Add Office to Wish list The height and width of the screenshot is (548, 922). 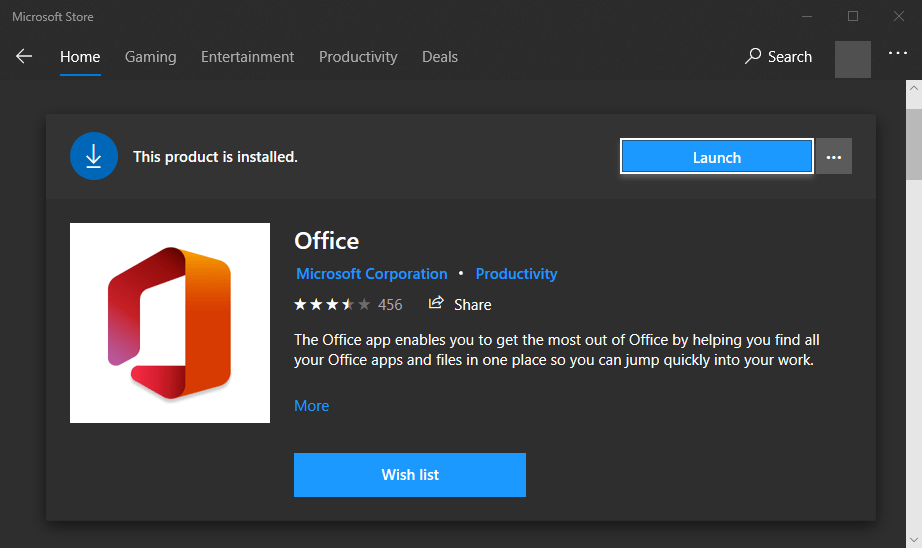pos(409,475)
